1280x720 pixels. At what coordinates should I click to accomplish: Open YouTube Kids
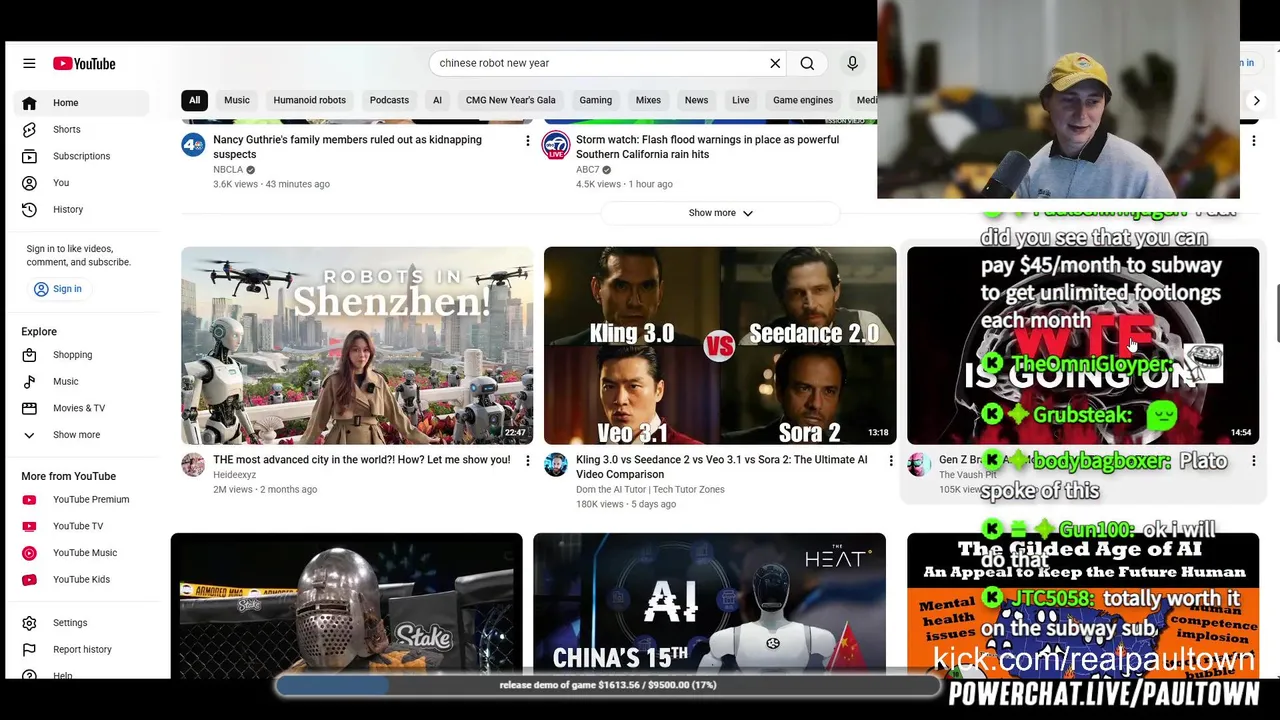point(81,579)
